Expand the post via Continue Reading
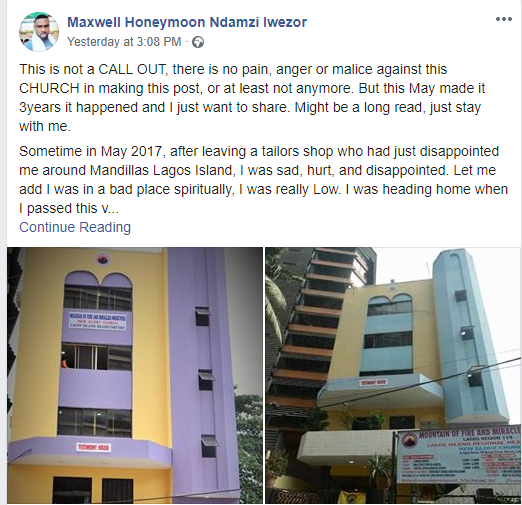Viewport: 522px width, 505px height. coord(75,227)
